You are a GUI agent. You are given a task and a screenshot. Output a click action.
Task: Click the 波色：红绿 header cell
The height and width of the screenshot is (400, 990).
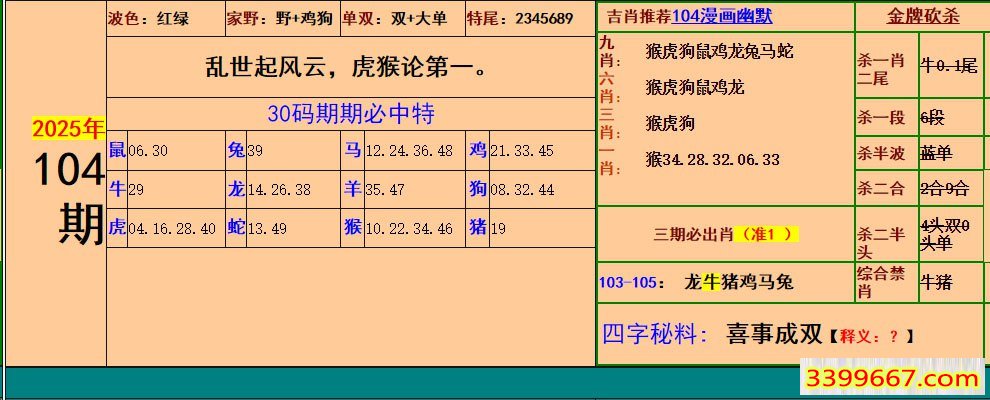[150, 18]
